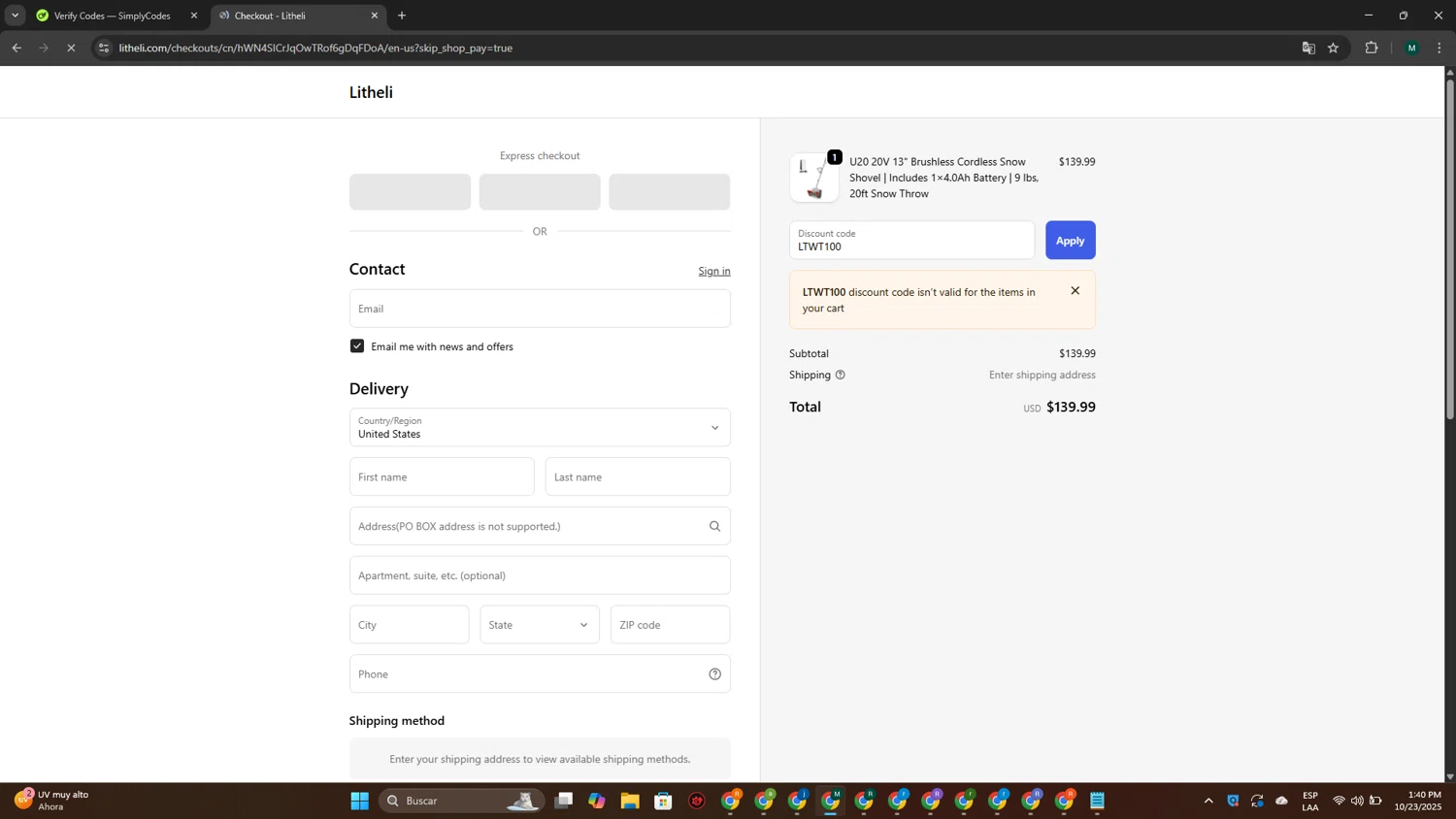
Task: Open the shipping info help icon
Action: pos(841,375)
